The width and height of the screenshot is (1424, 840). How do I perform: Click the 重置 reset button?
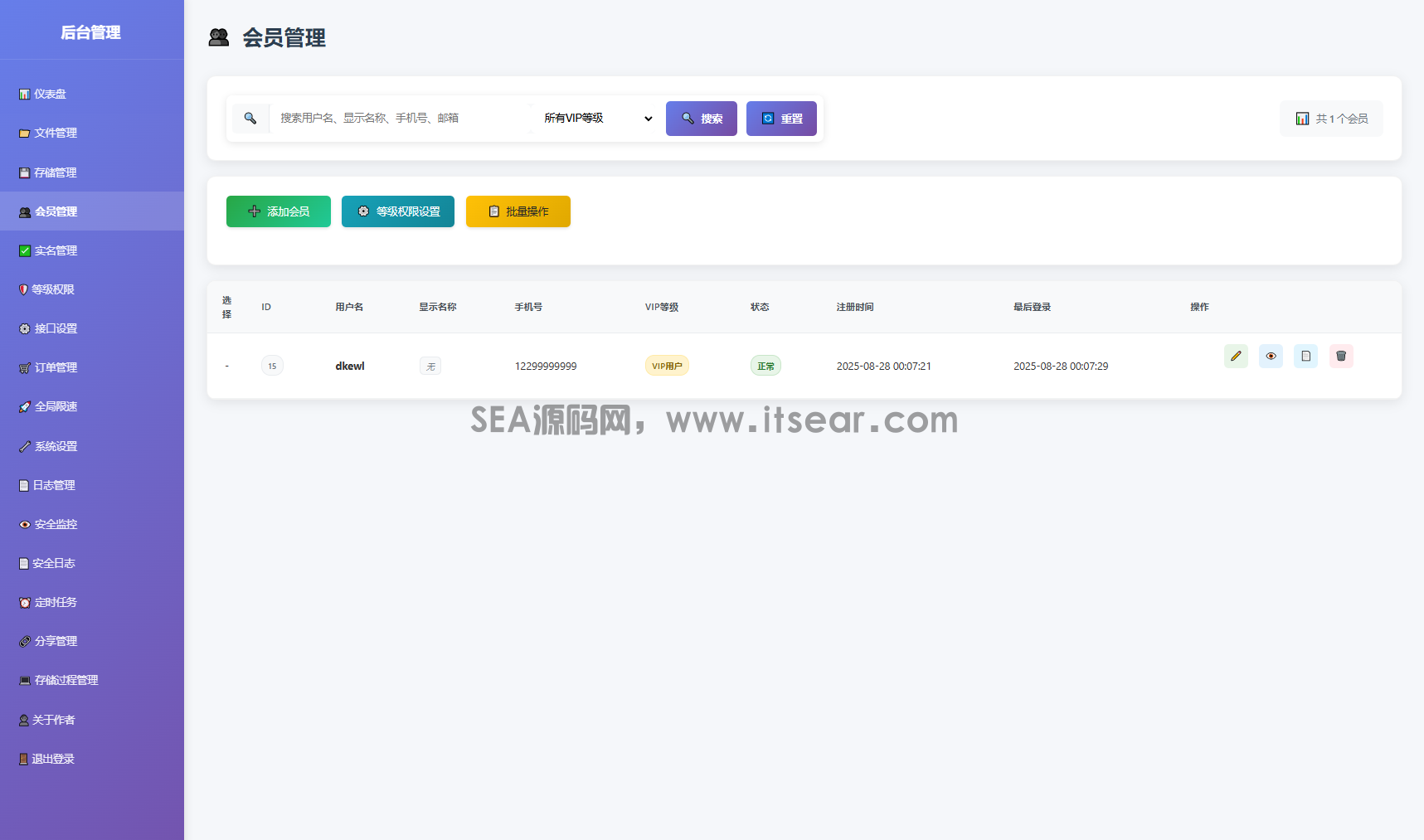click(x=781, y=119)
